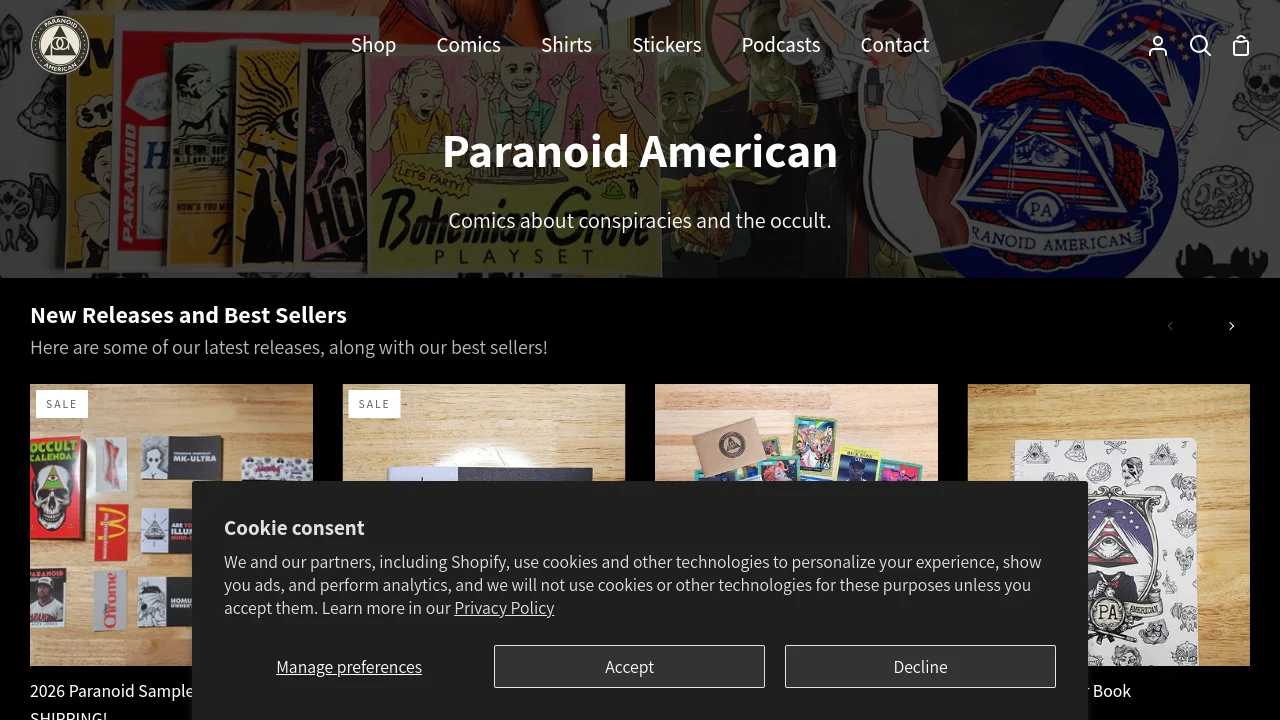Accept the cookie consent
Image resolution: width=1280 pixels, height=720 pixels.
point(629,667)
